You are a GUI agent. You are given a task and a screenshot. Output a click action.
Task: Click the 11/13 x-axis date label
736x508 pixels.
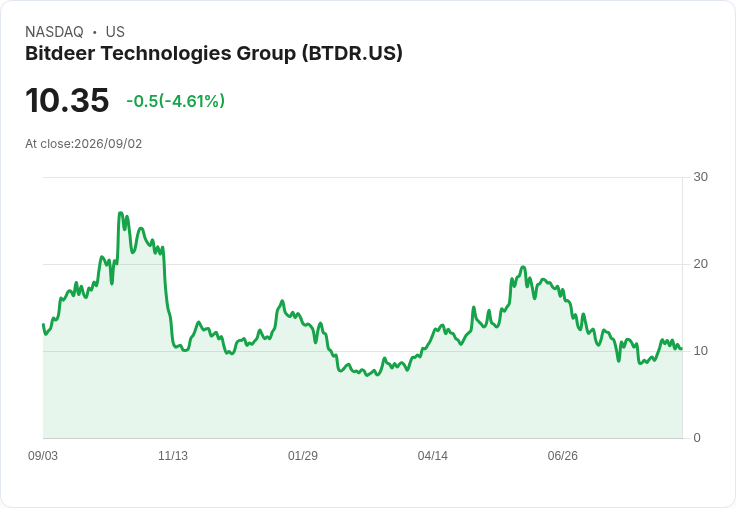[173, 455]
